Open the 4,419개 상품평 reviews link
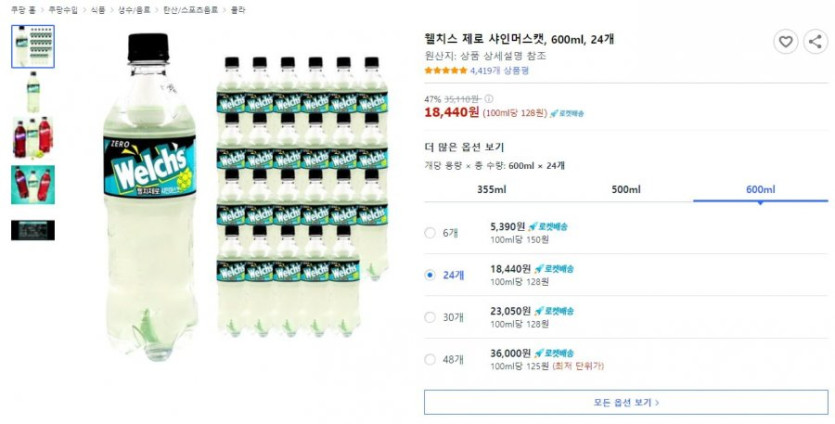 (x=498, y=71)
